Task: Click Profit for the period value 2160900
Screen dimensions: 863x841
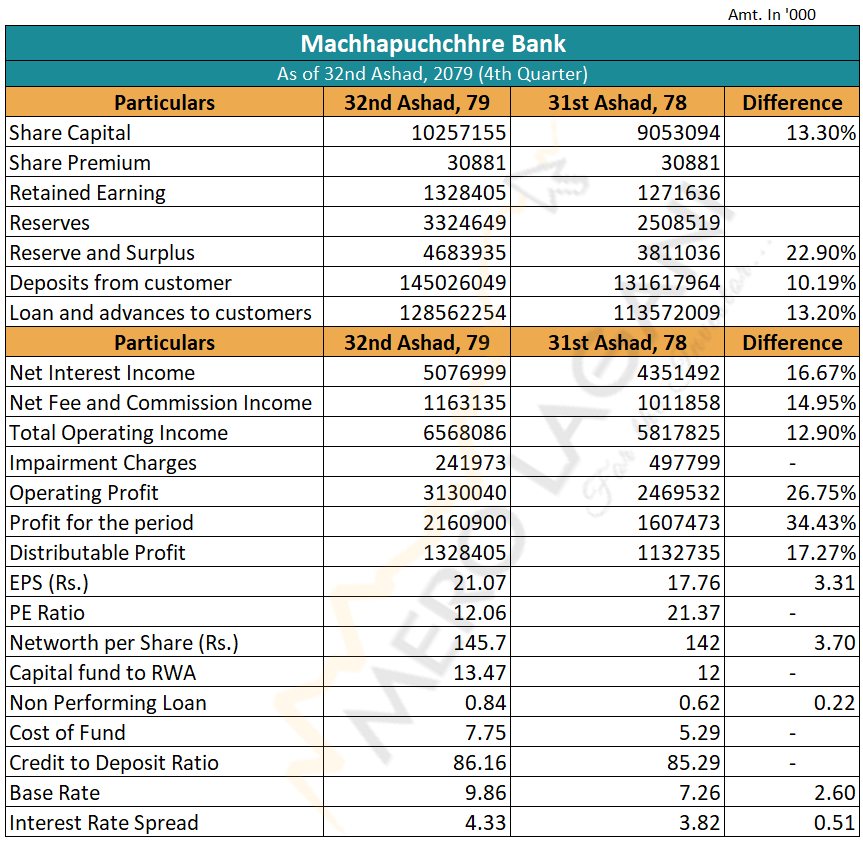Action: 464,523
